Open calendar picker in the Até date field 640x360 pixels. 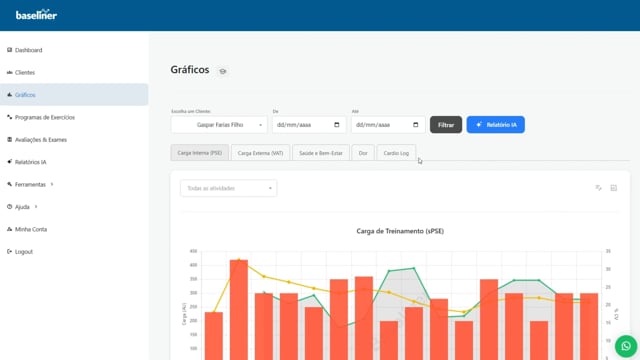tap(416, 124)
